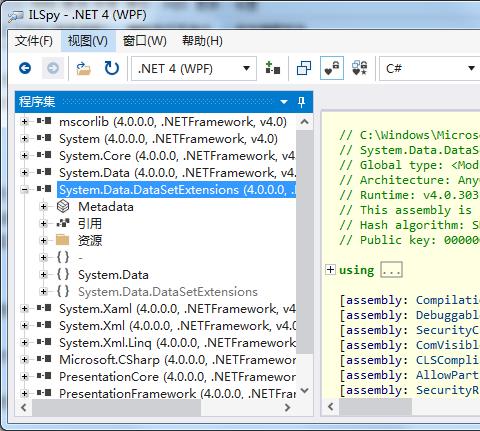Select the mscorlib assembly
The width and height of the screenshot is (480, 431).
(173, 122)
